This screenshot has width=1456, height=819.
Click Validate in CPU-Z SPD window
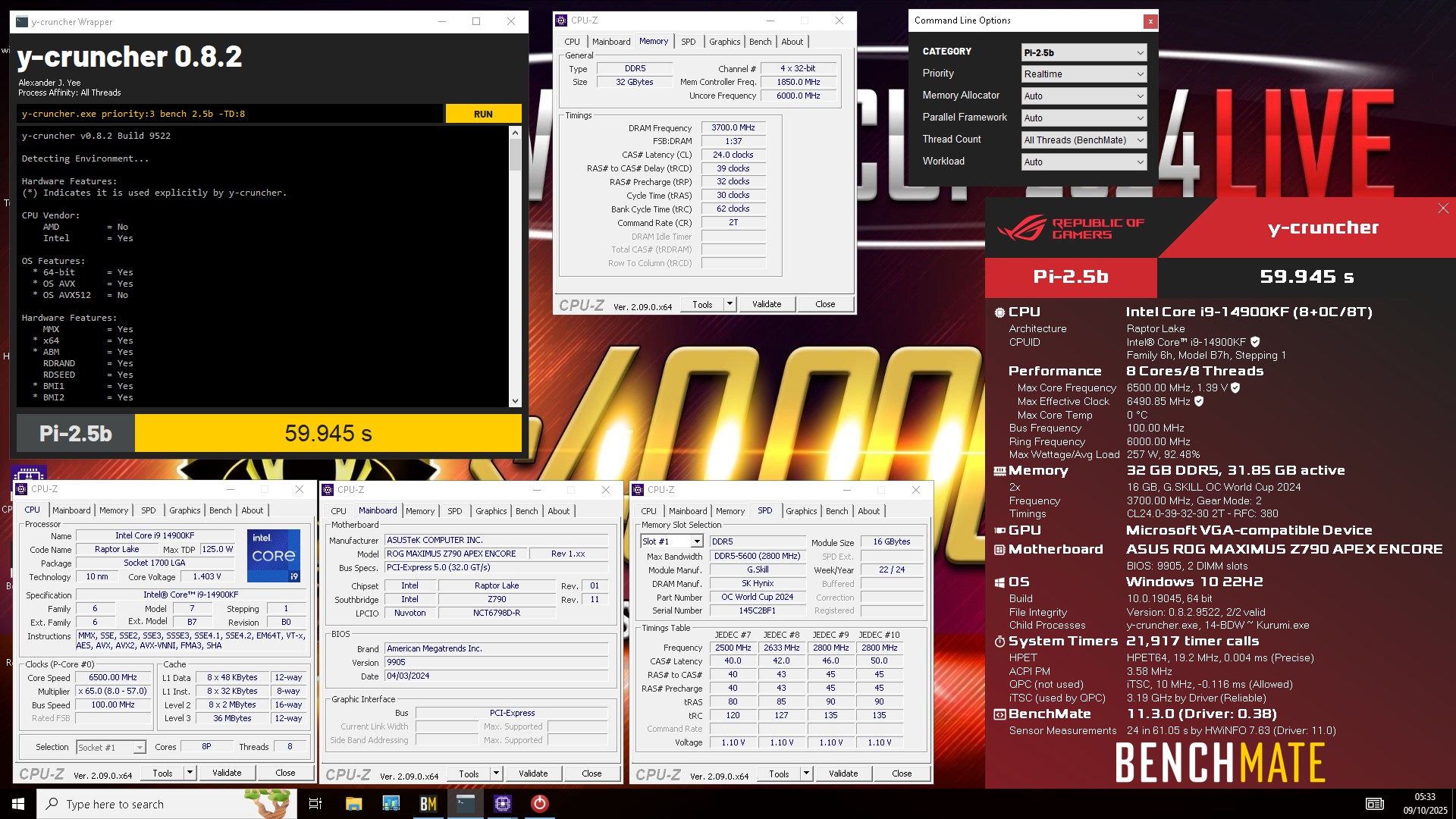click(x=843, y=773)
